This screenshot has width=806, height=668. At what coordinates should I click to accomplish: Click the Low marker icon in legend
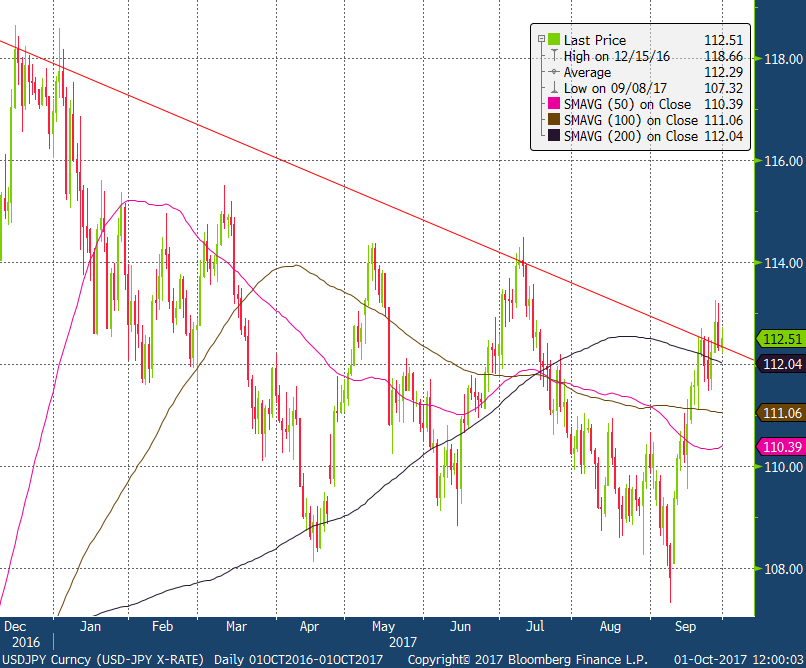tap(554, 88)
